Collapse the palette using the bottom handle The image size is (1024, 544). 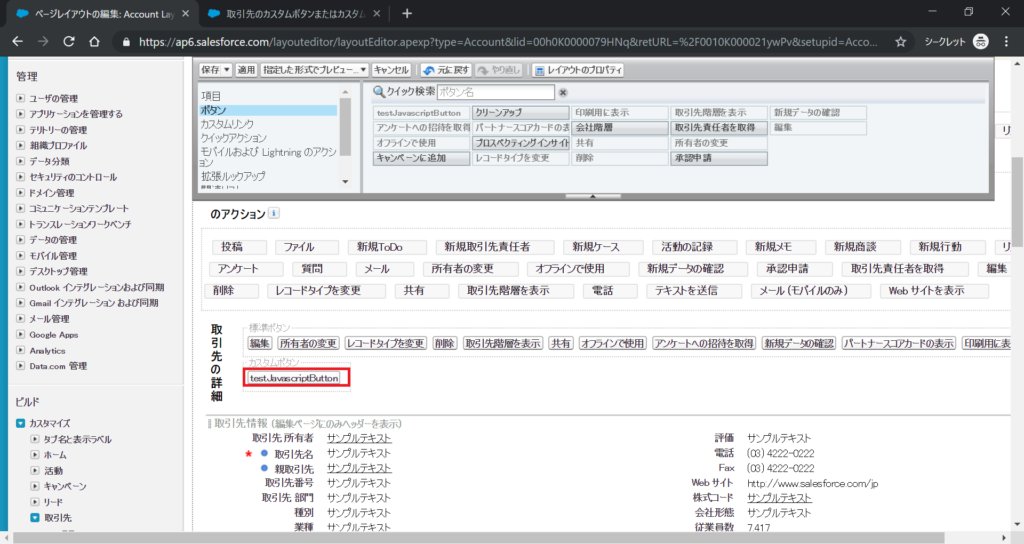click(x=593, y=196)
